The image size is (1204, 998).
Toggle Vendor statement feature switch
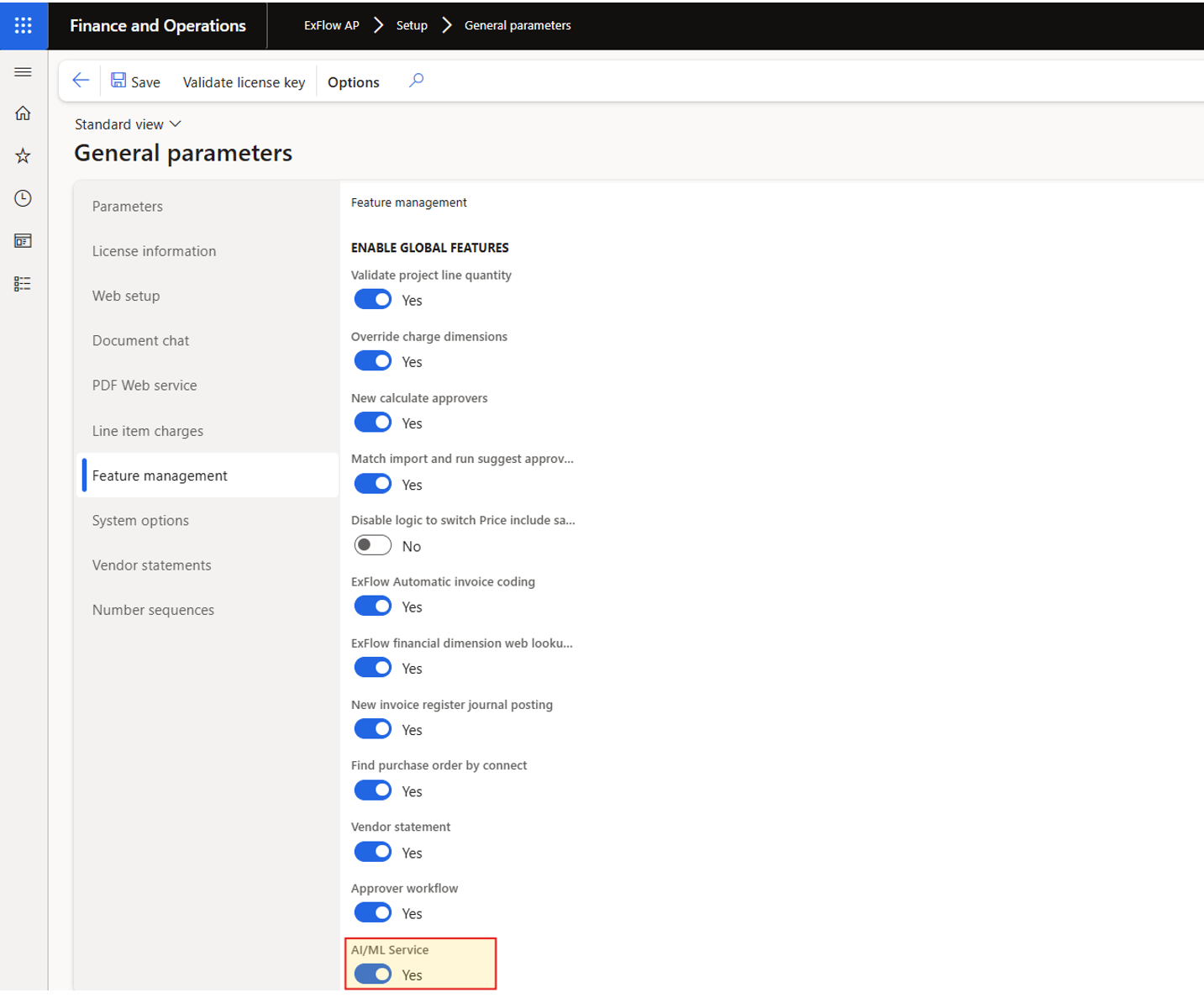click(x=373, y=852)
